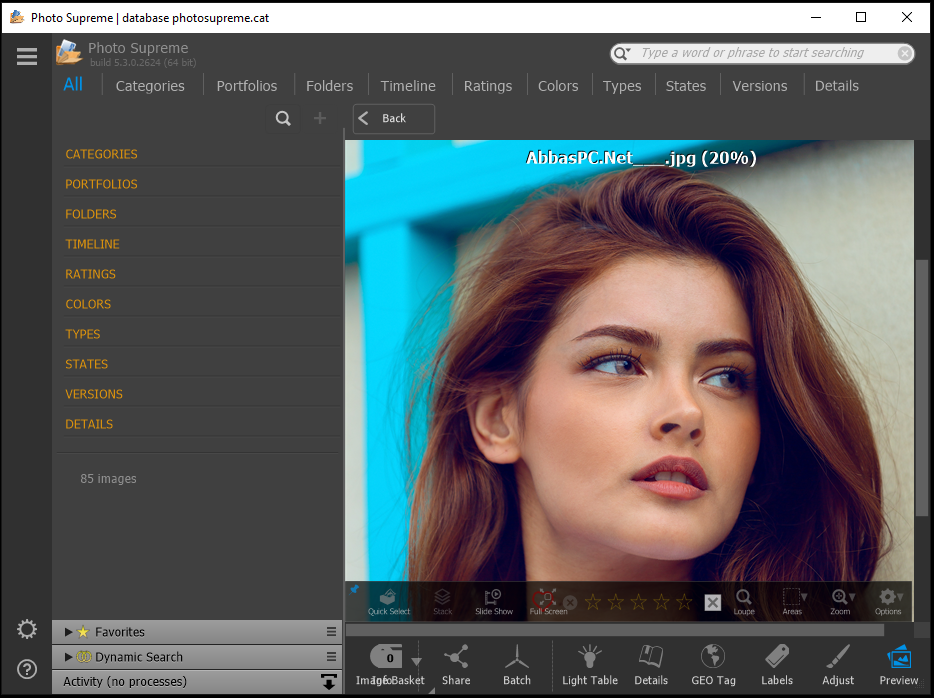
Task: Click the Activity panel download arrow icon
Action: pyautogui.click(x=328, y=681)
